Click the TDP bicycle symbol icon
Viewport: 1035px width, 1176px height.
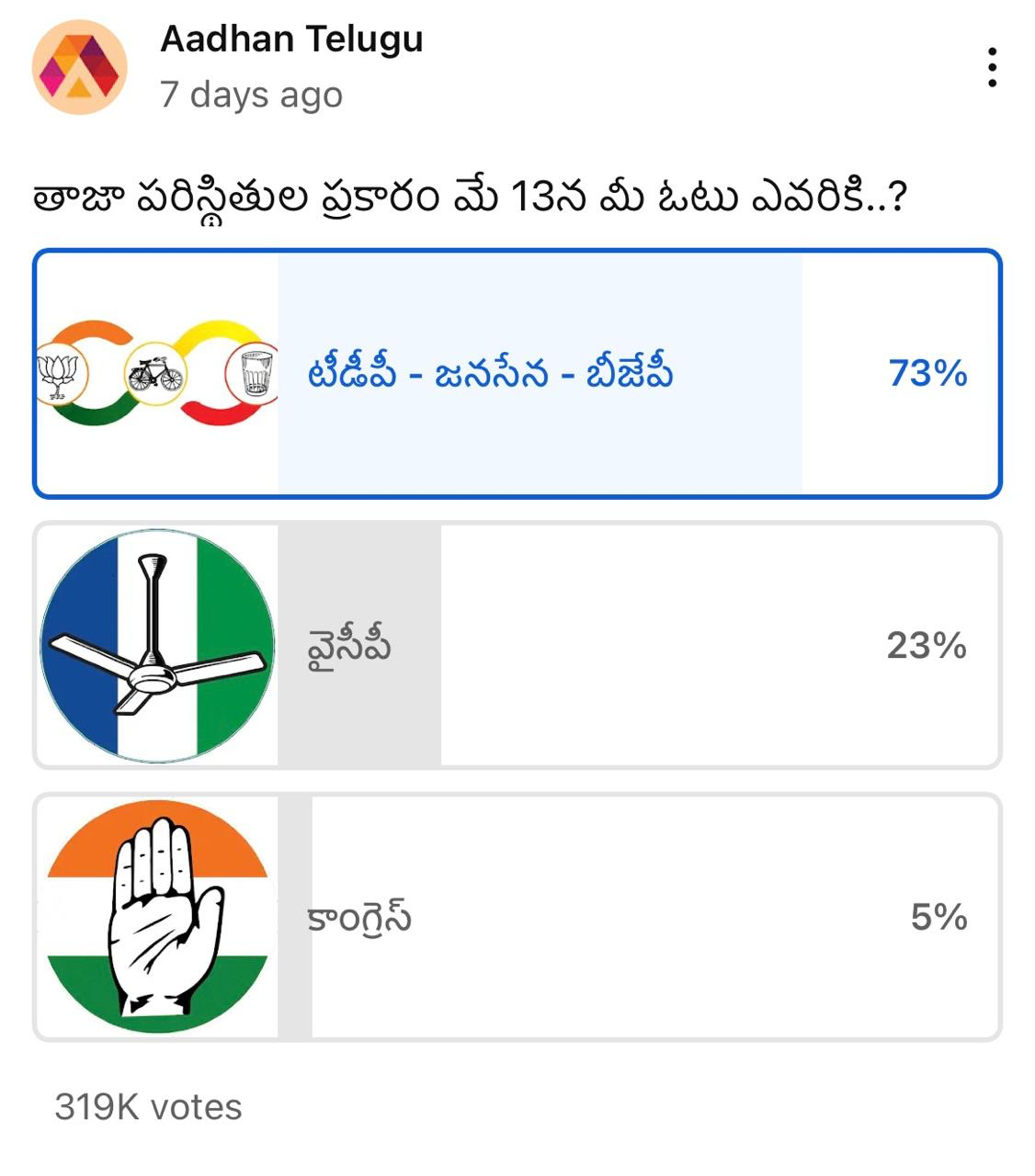pos(154,373)
